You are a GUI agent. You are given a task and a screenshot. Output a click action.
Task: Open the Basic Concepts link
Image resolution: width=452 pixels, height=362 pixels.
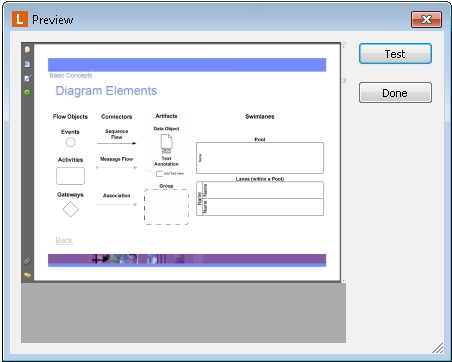click(71, 75)
